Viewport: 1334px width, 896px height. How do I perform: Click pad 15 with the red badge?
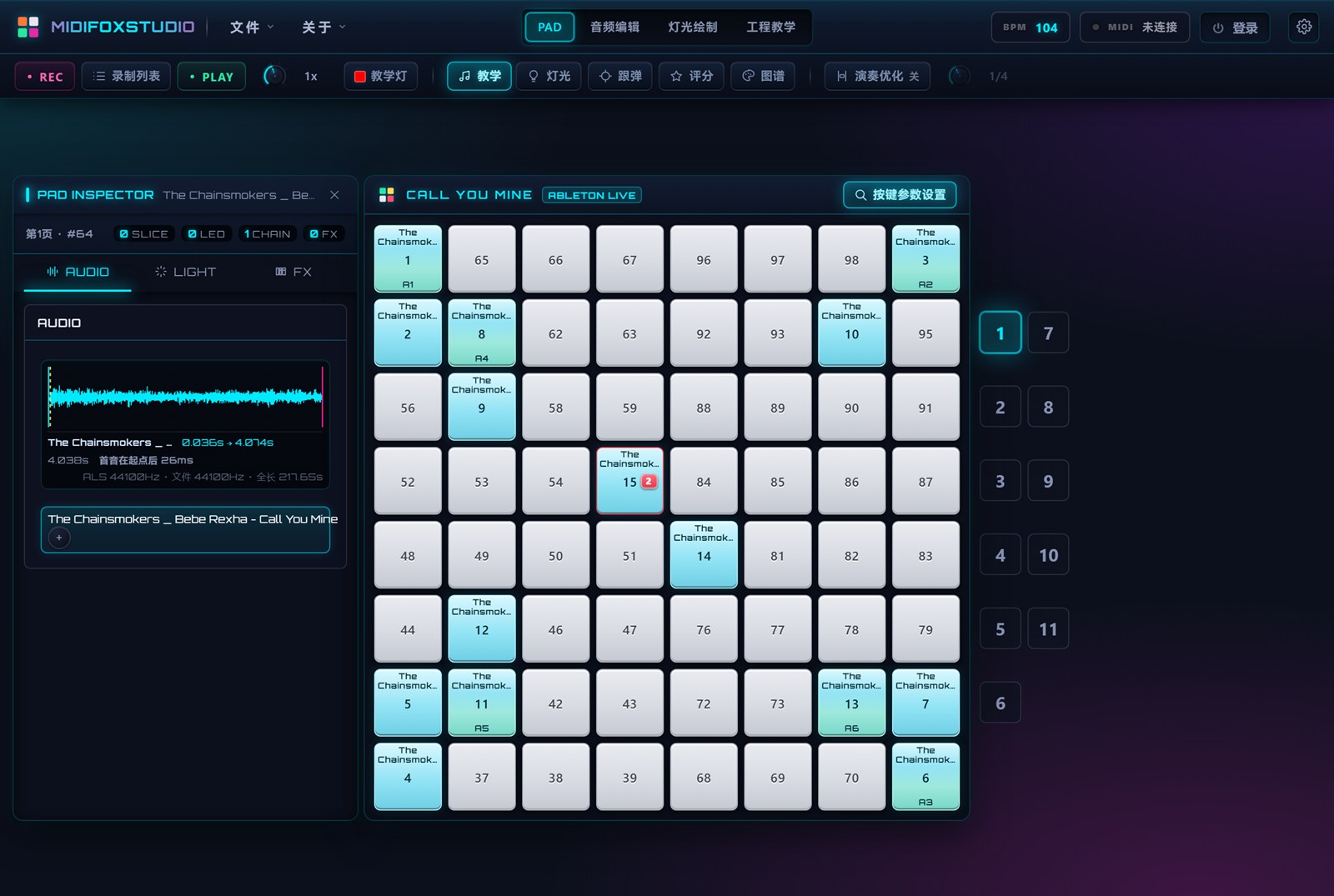[x=629, y=481]
